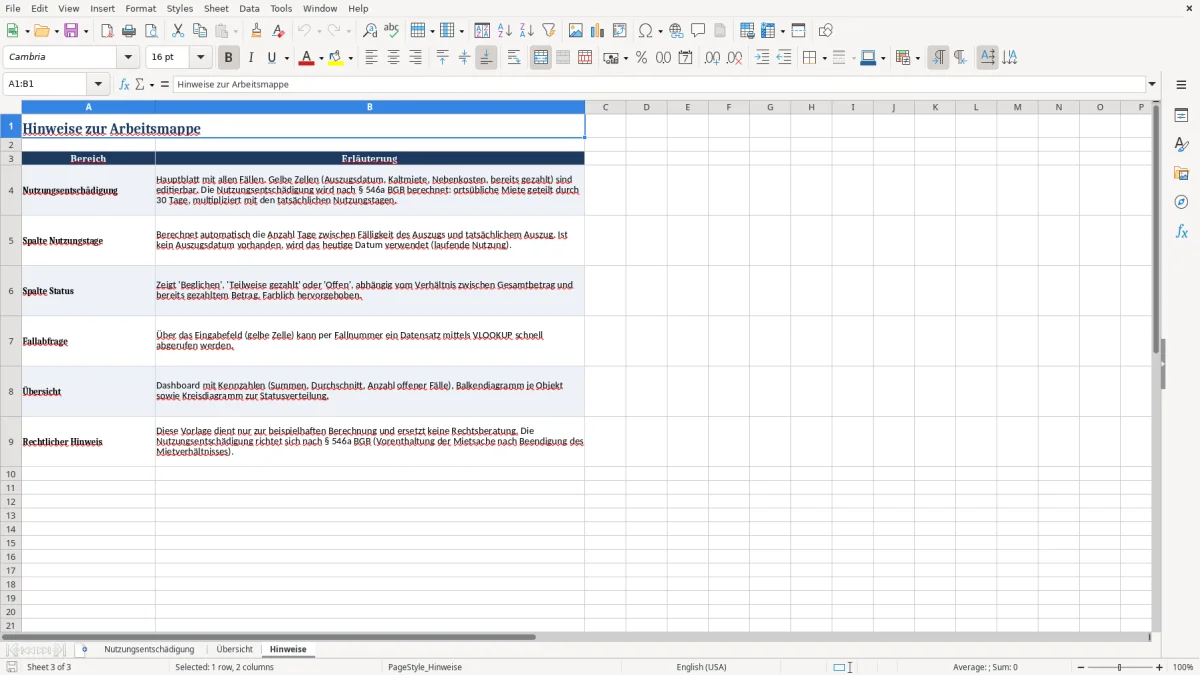The height and width of the screenshot is (675, 1200).
Task: Click the AutoFilter funnel icon
Action: (x=548, y=31)
